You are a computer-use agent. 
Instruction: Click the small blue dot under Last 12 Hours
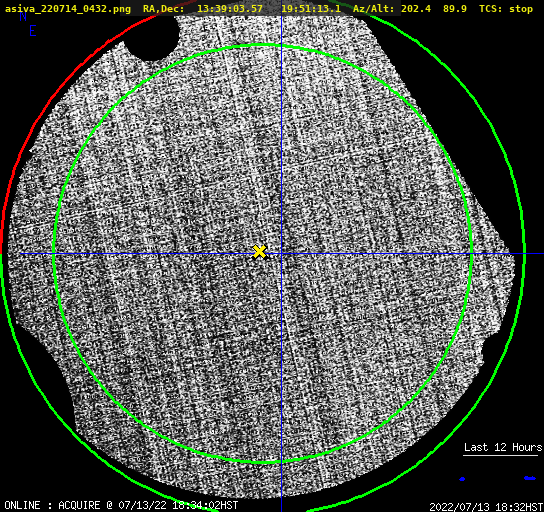[462, 479]
